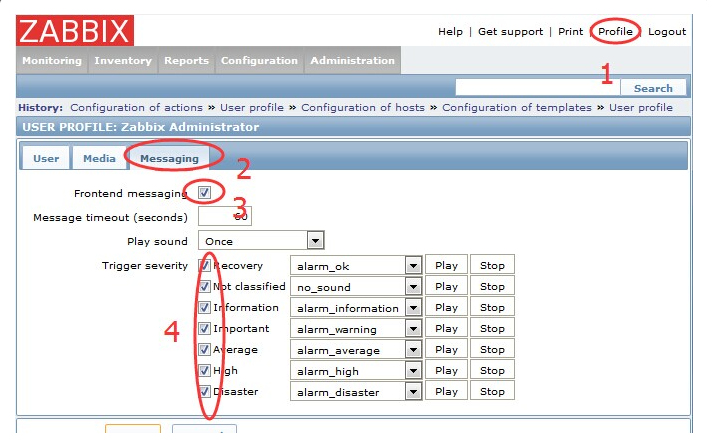This screenshot has height=435, width=707.
Task: Toggle the Information severity checkbox
Action: [x=204, y=307]
